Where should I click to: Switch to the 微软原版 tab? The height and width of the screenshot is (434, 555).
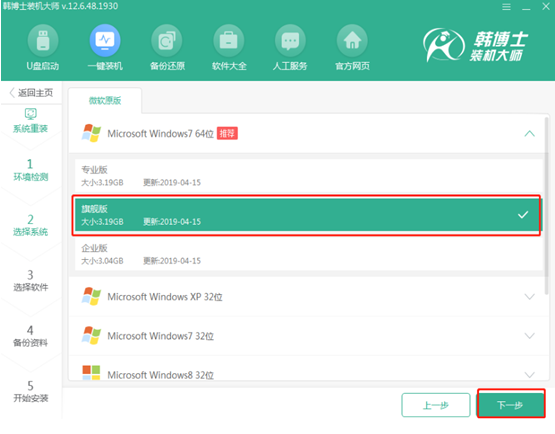[x=105, y=101]
